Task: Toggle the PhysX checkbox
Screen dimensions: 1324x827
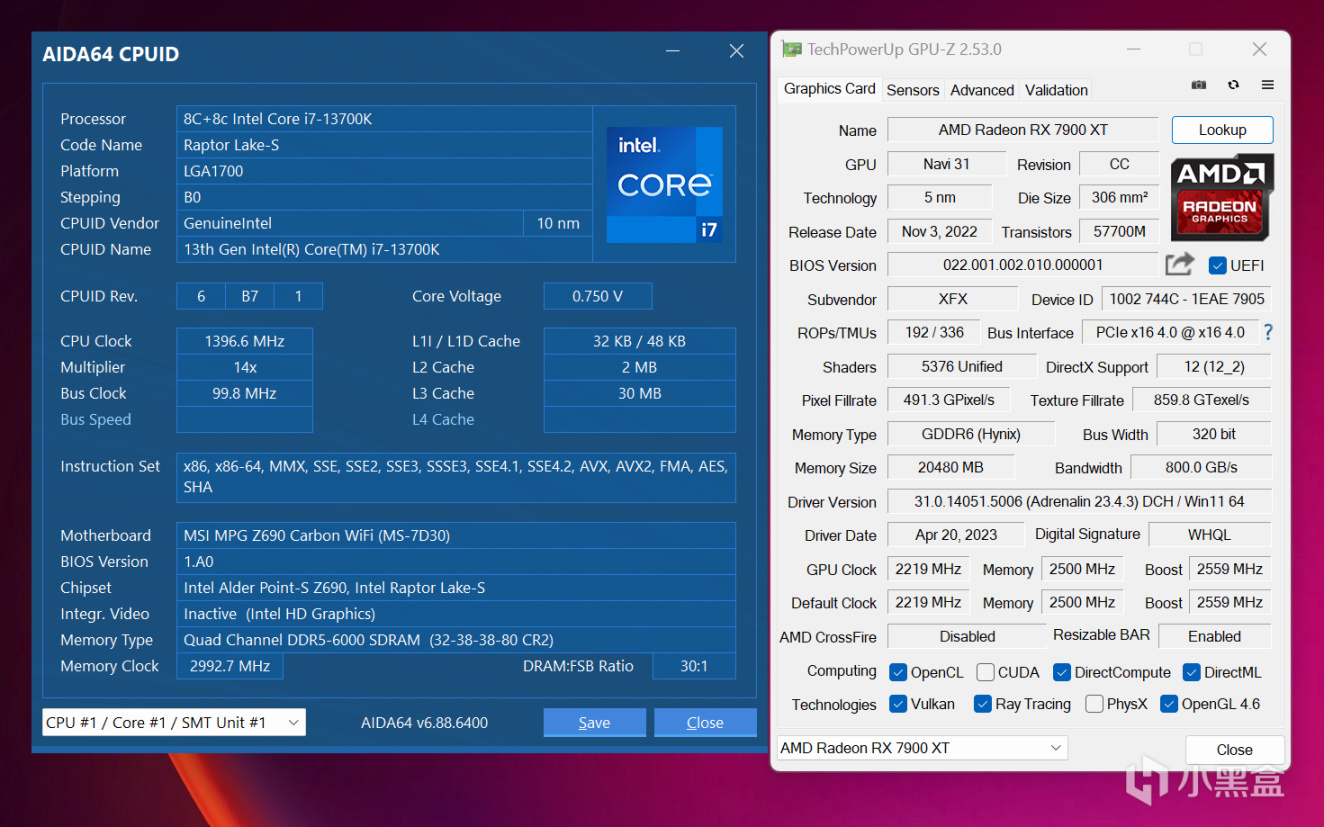Action: (x=1094, y=704)
